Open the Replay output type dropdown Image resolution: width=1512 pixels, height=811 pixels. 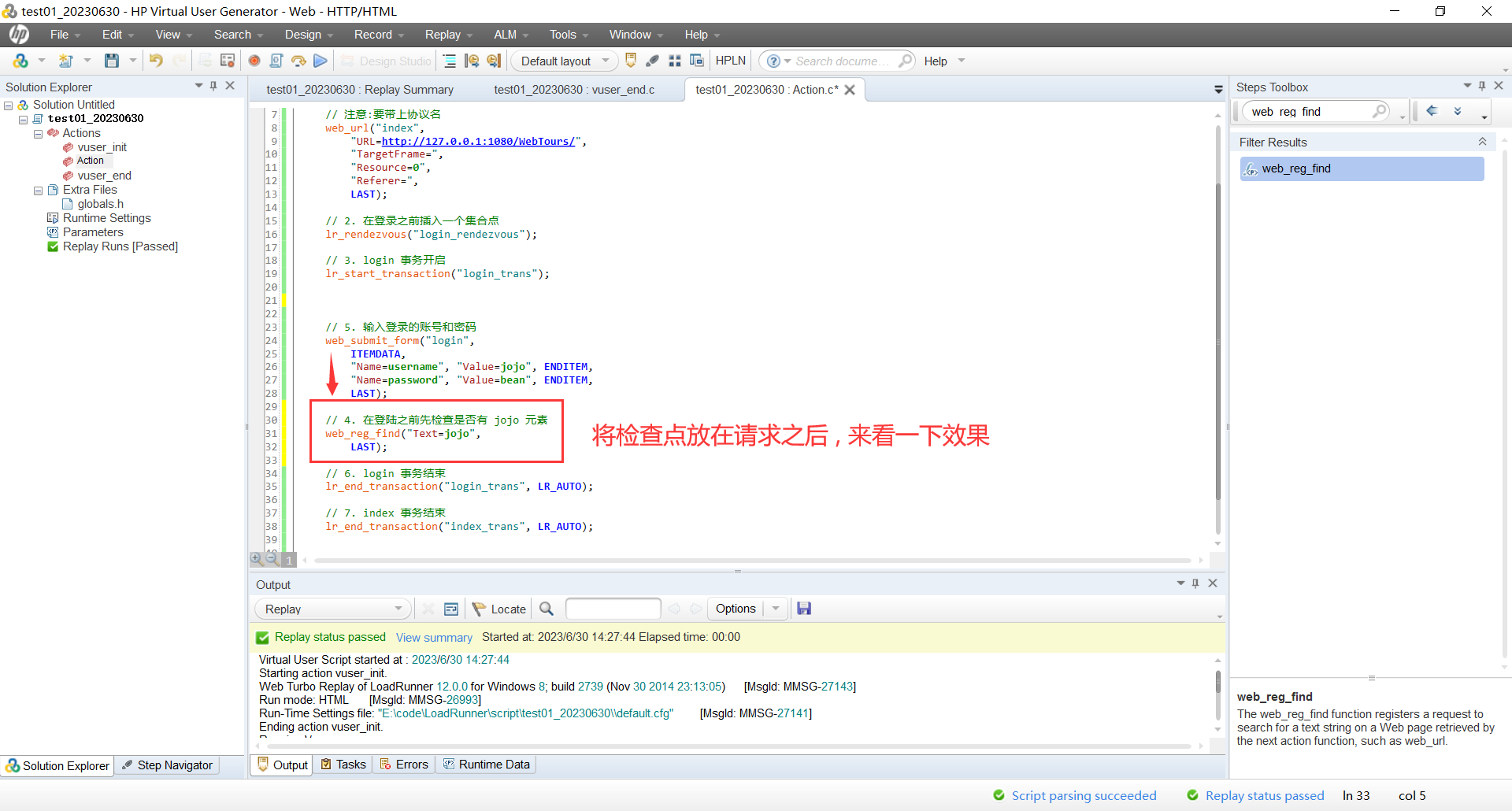tap(332, 609)
